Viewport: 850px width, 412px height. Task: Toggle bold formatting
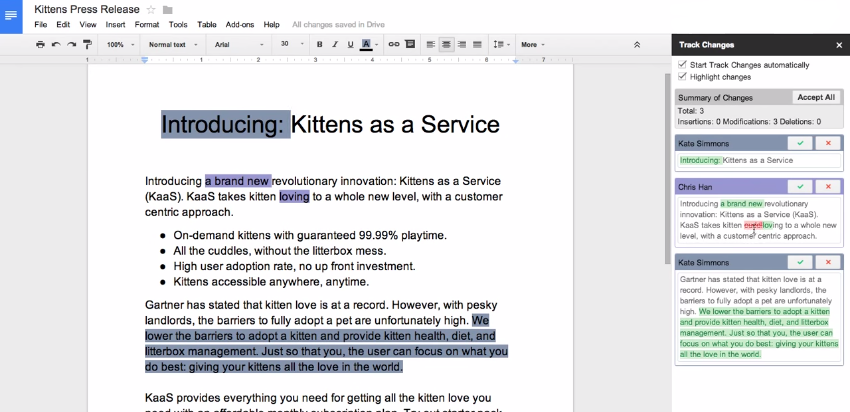[x=319, y=44]
